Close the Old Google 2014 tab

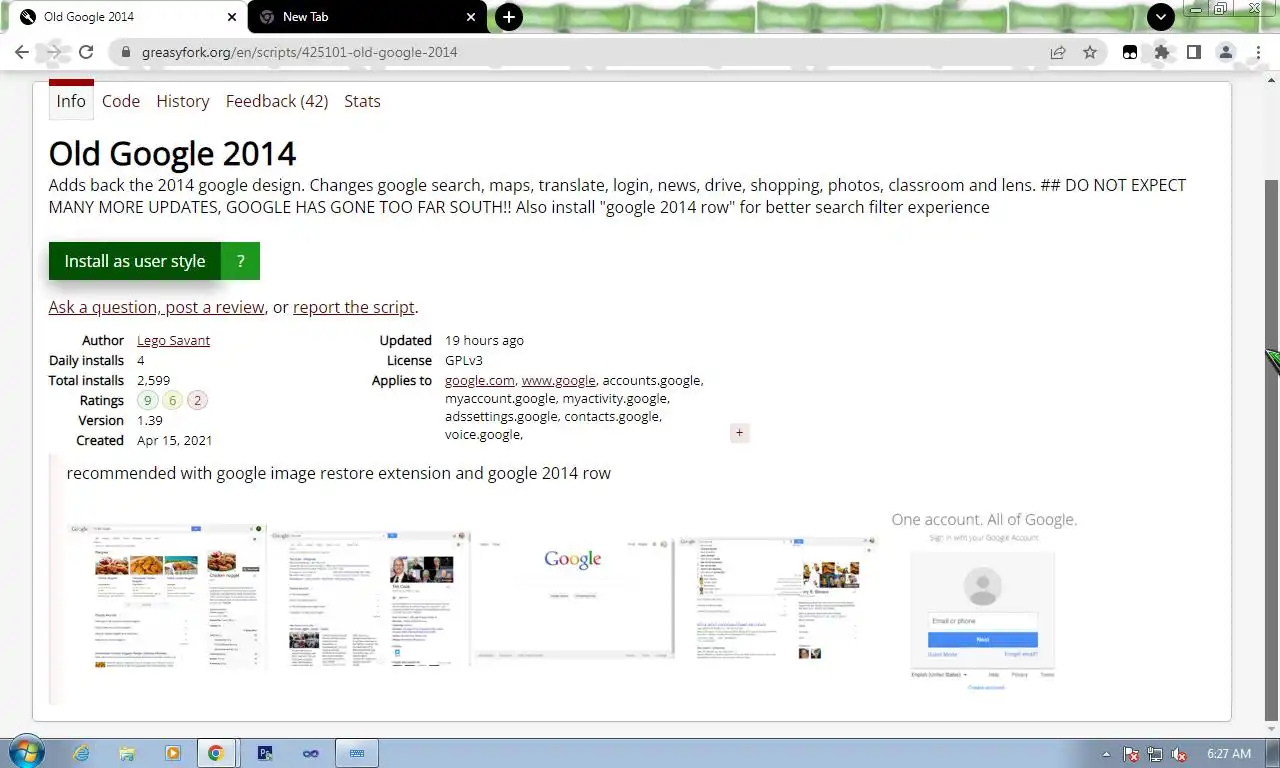(232, 17)
